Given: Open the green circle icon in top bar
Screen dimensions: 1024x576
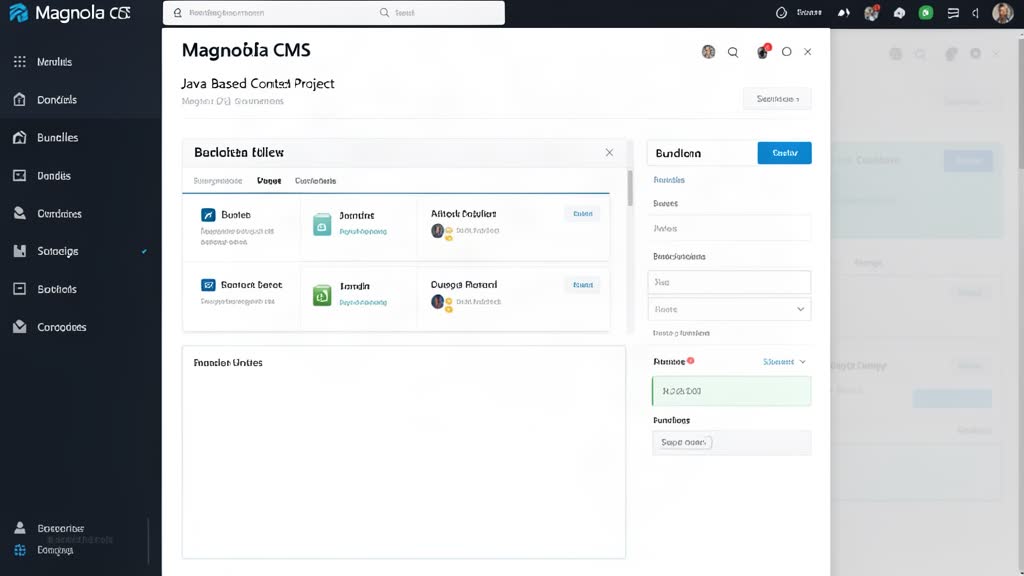Looking at the screenshot, I should [925, 12].
